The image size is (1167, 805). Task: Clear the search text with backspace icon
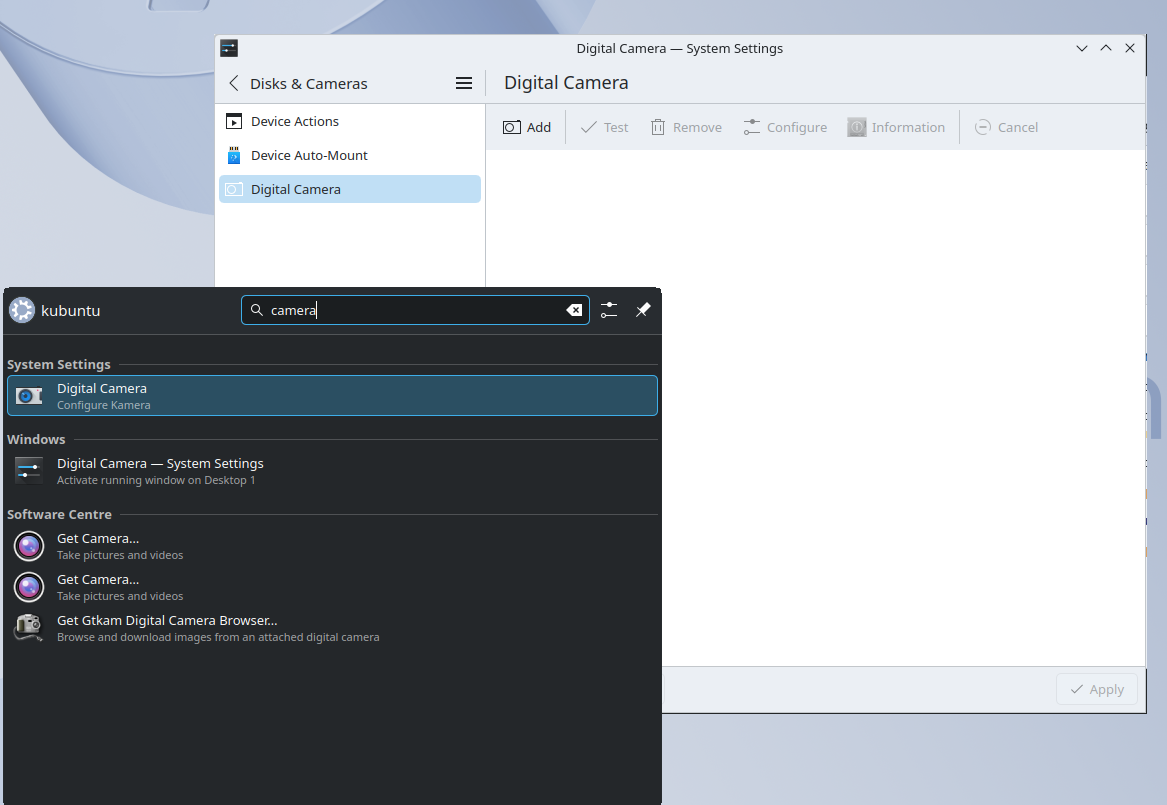(x=574, y=310)
